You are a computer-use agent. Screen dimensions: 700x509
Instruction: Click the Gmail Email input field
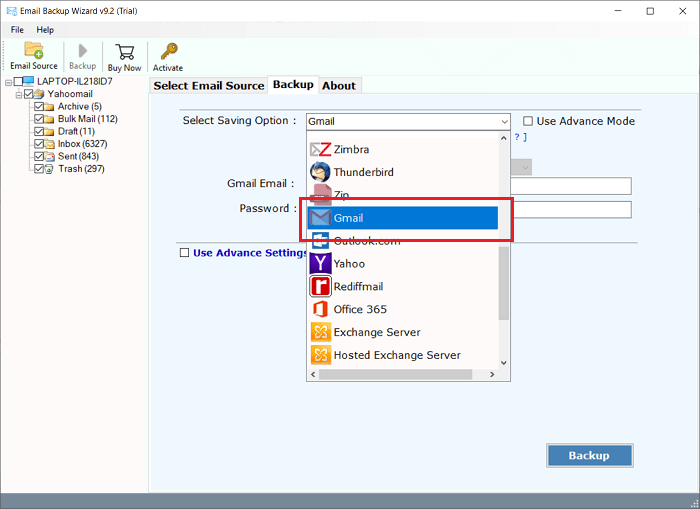pos(571,186)
